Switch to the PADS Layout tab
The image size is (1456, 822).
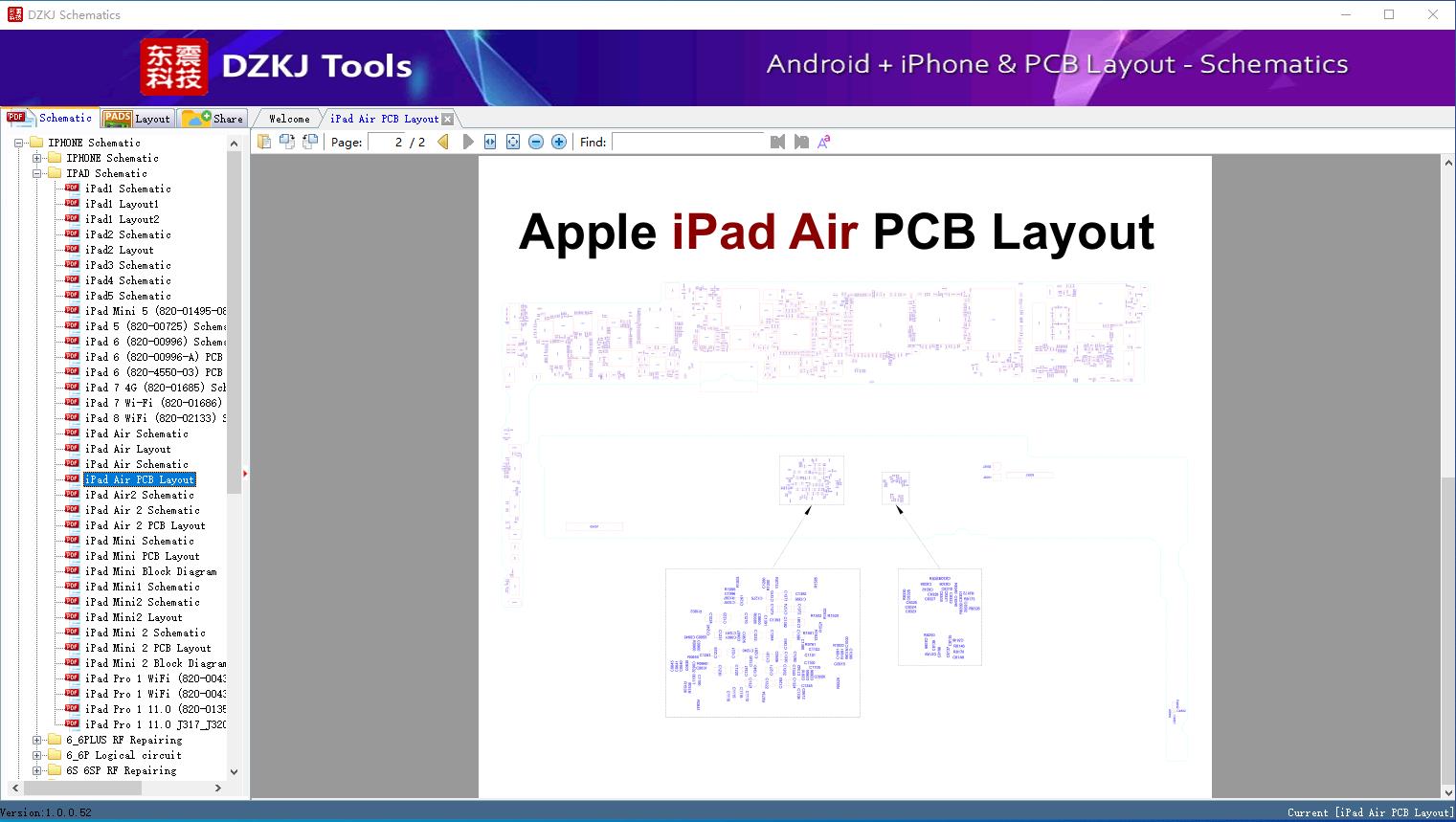click(138, 118)
